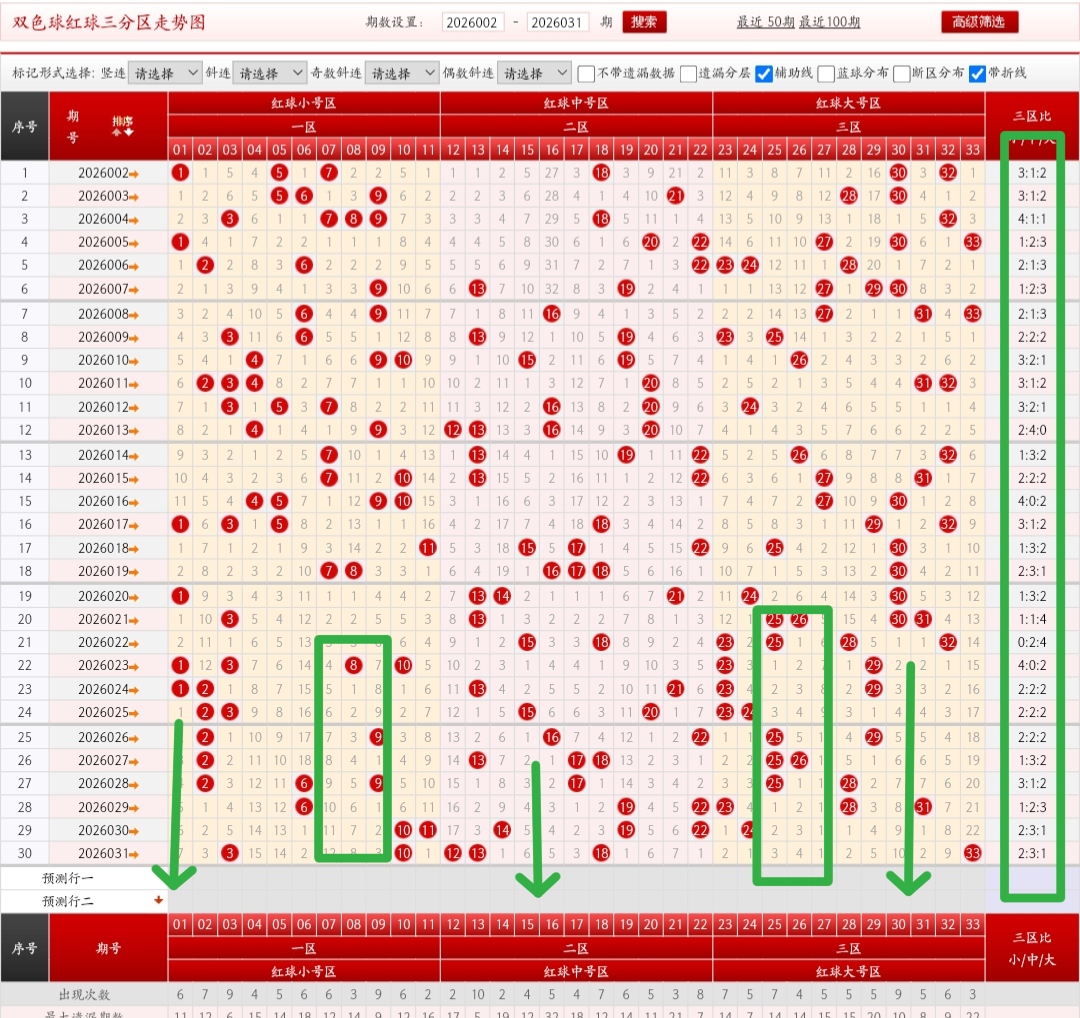Click the 预测行二 row label

pos(68,901)
